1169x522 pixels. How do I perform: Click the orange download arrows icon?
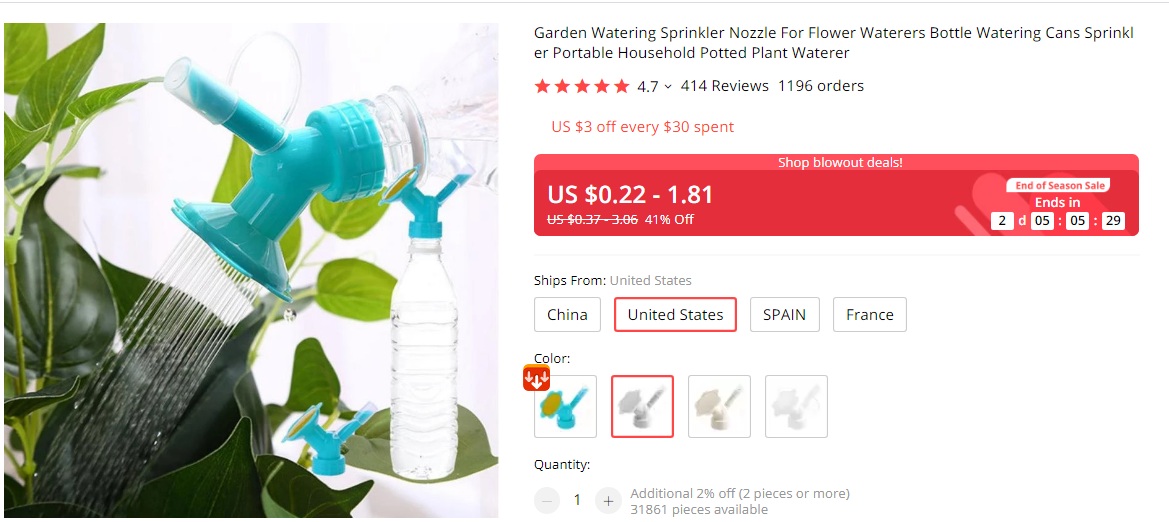(x=536, y=378)
